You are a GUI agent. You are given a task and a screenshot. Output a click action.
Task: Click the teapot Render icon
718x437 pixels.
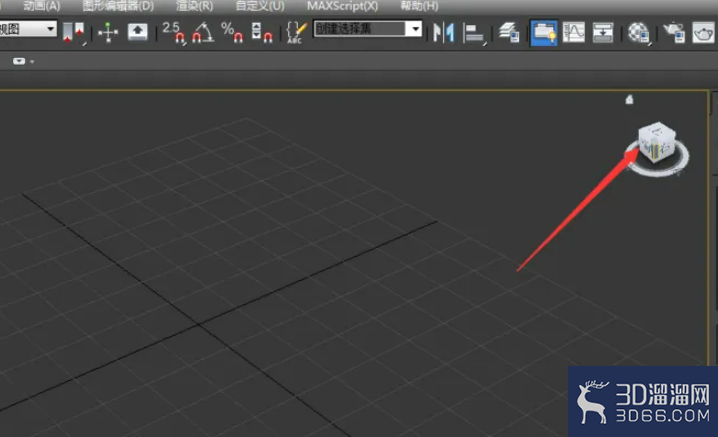703,33
